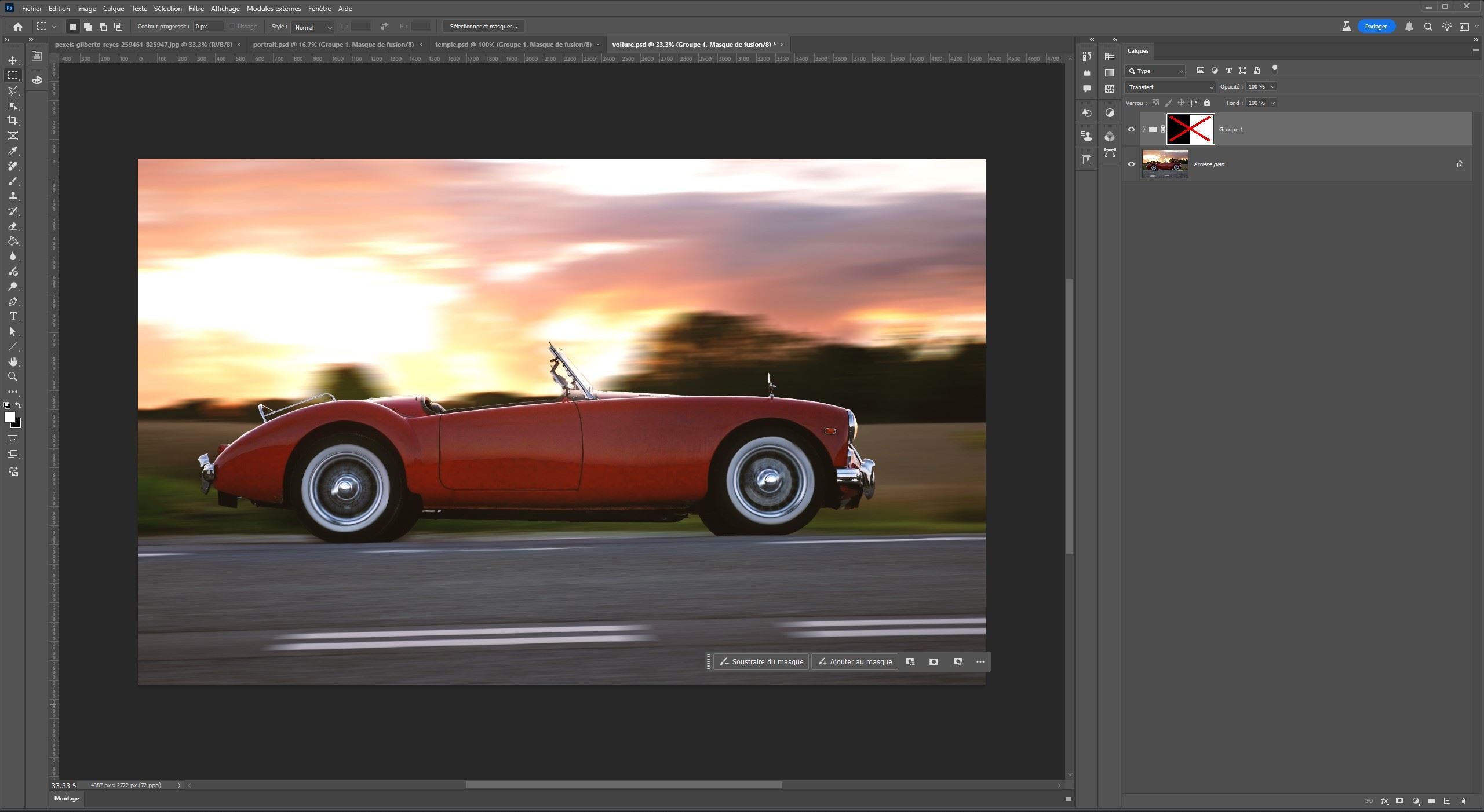
Task: Swap width and height values
Action: click(384, 26)
